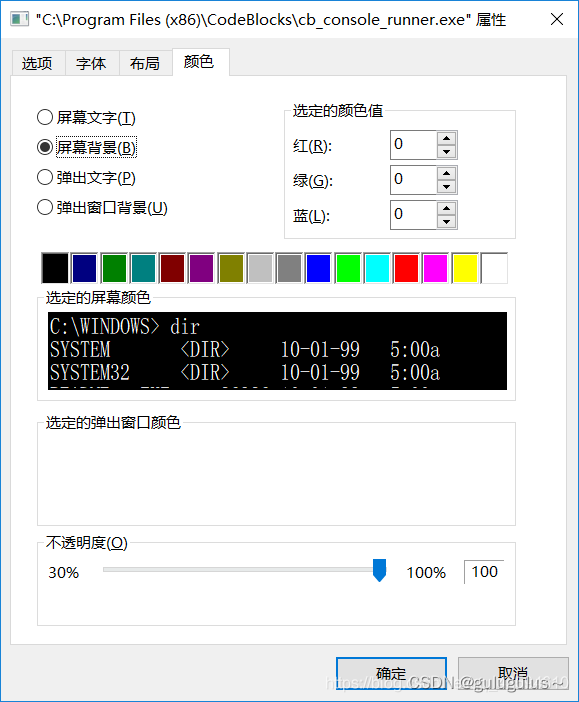579x702 pixels.
Task: Switch to the 颜色 tab
Action: (x=200, y=61)
